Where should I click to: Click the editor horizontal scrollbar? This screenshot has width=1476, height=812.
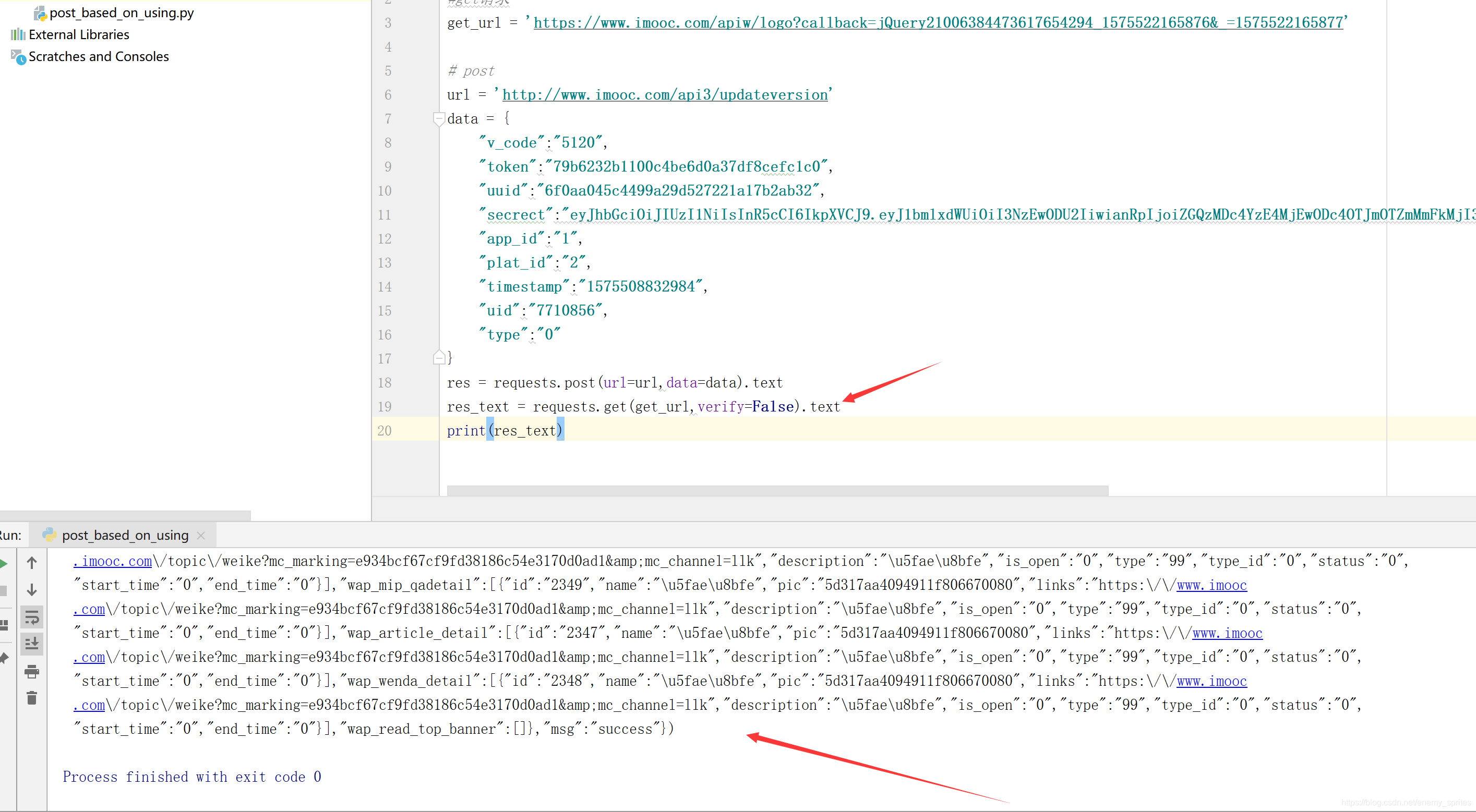777,491
